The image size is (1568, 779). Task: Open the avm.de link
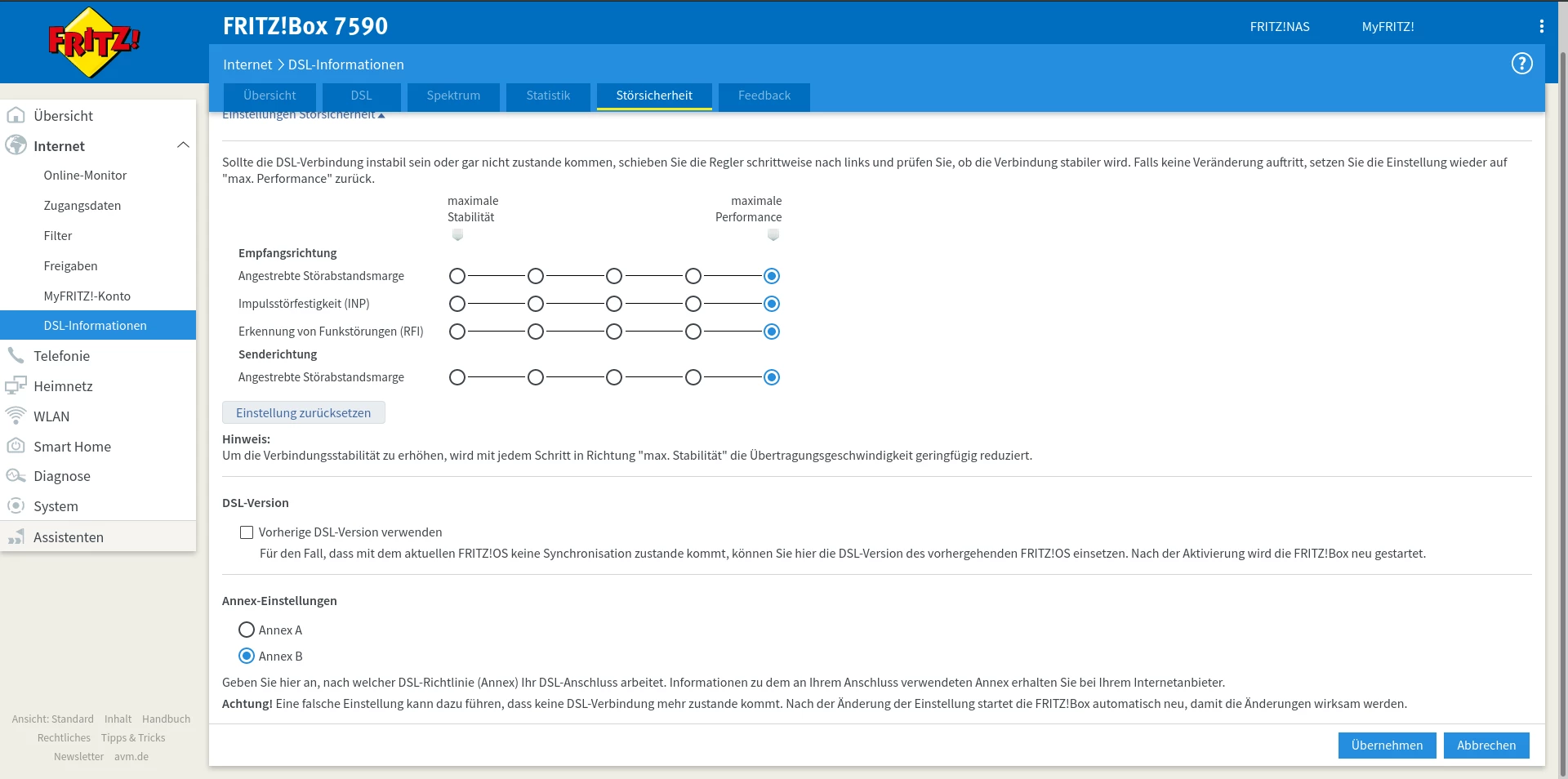[131, 757]
